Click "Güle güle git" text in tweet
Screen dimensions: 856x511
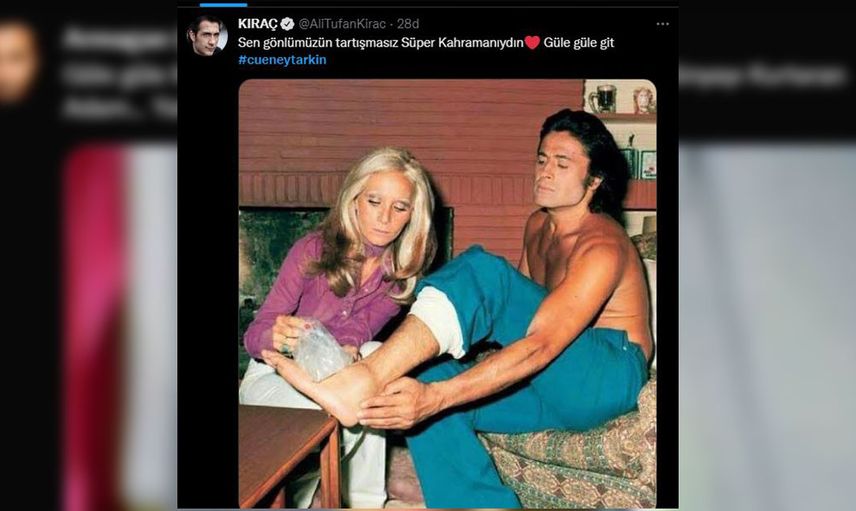coord(579,43)
